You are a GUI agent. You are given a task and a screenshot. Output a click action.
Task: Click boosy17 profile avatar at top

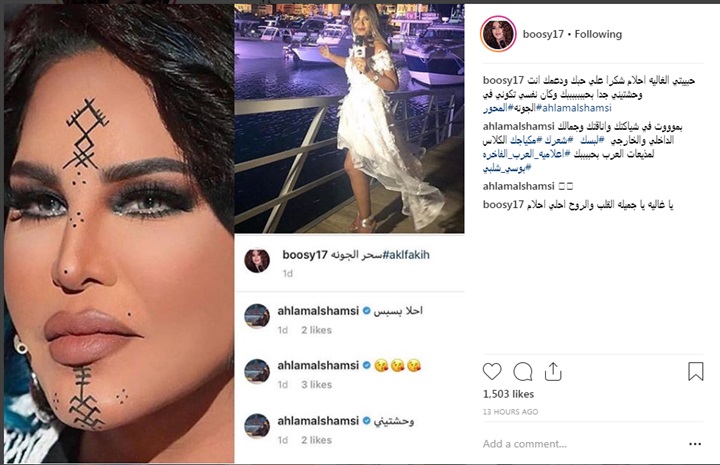(498, 34)
